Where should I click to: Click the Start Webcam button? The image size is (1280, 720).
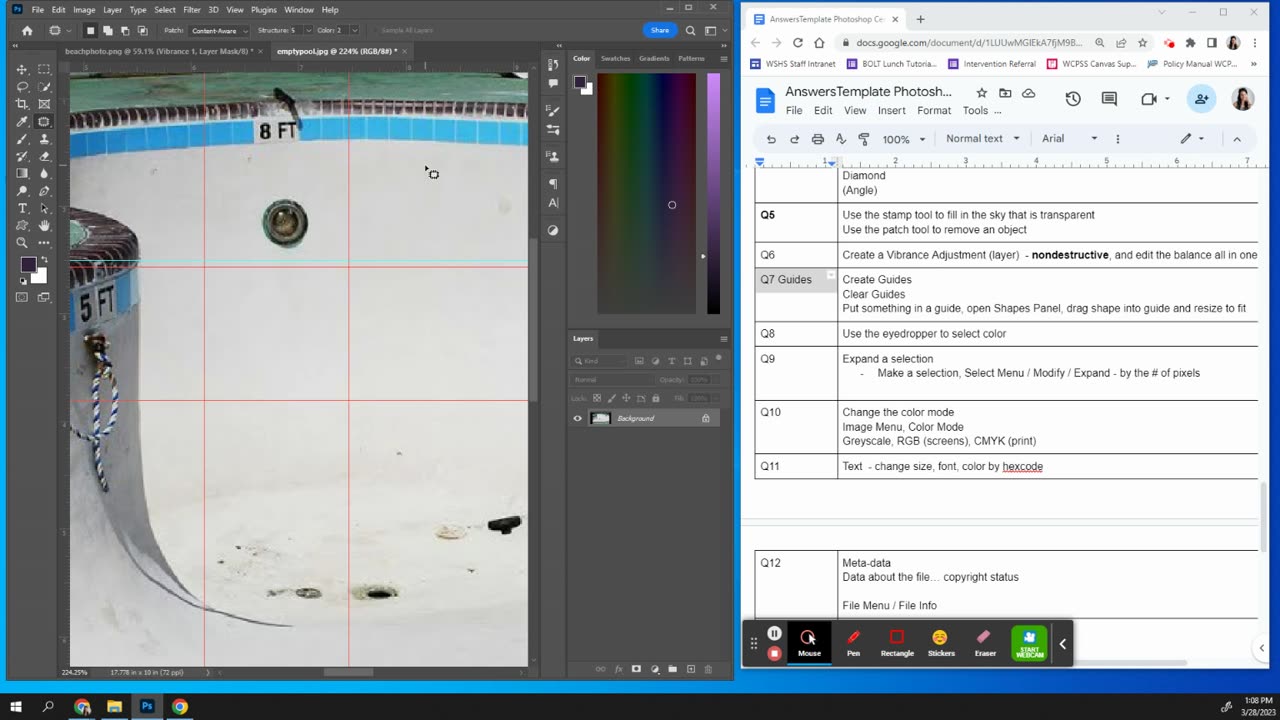point(1029,643)
